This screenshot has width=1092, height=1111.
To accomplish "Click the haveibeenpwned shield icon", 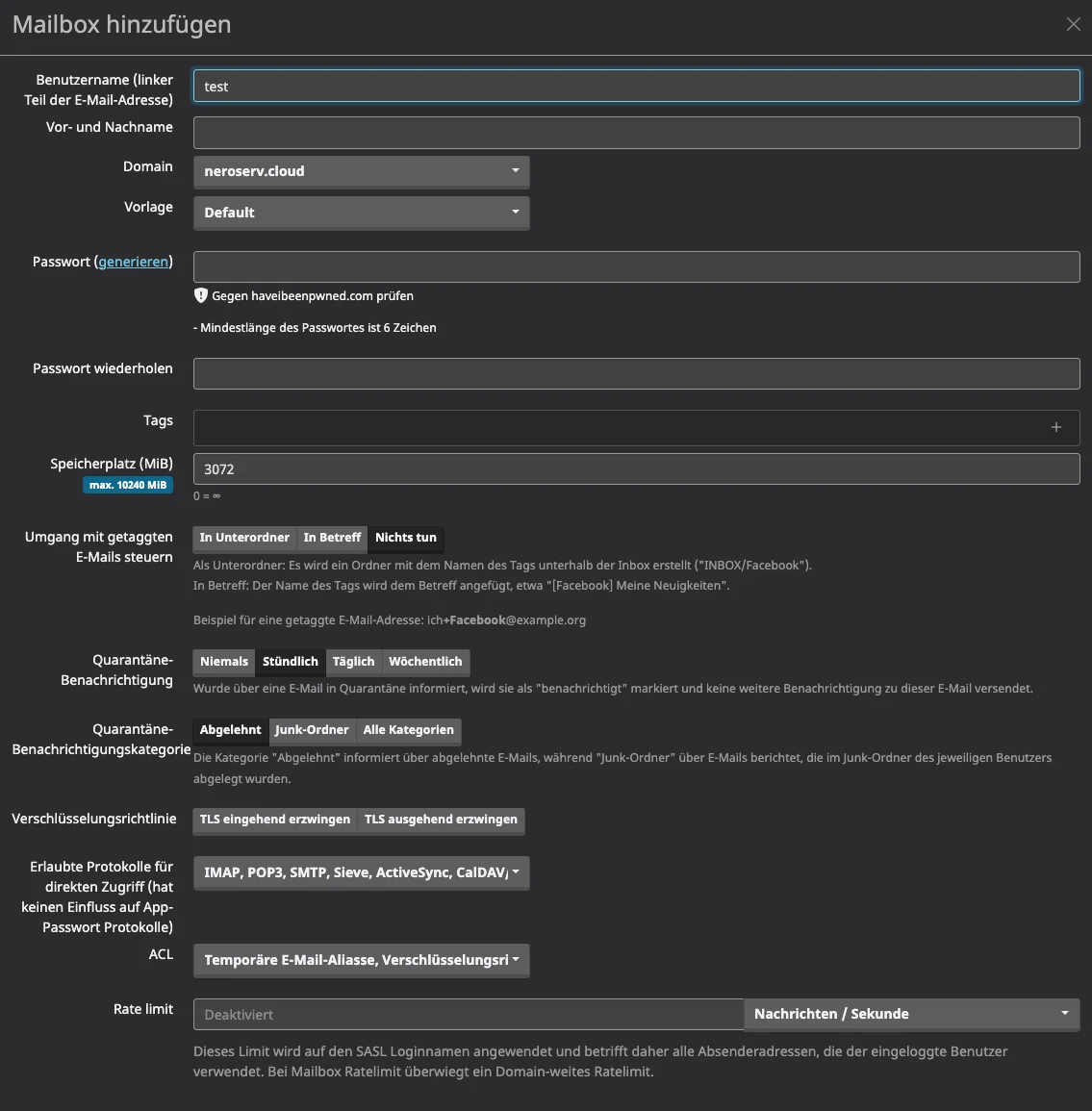I will click(x=200, y=295).
